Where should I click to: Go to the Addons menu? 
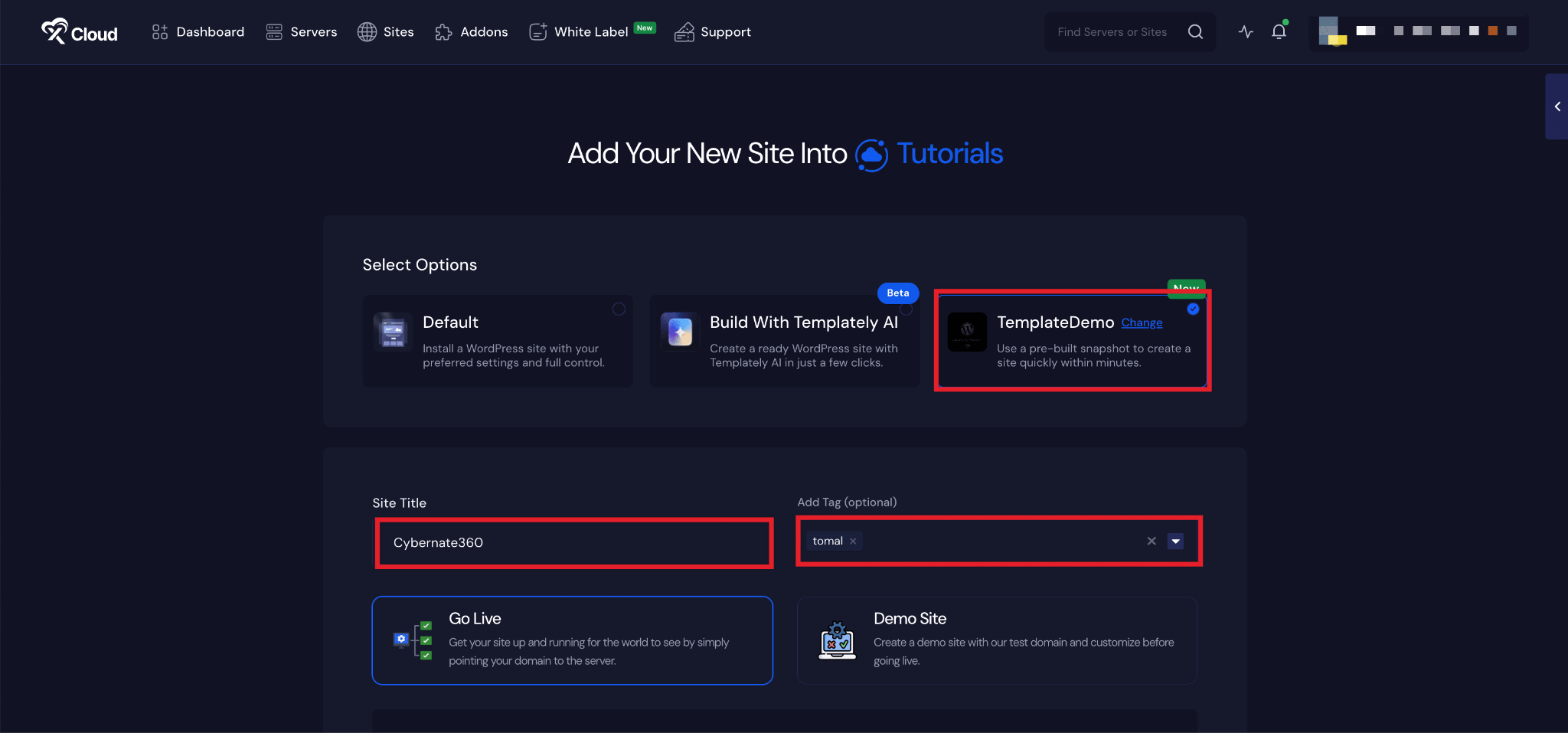point(472,32)
